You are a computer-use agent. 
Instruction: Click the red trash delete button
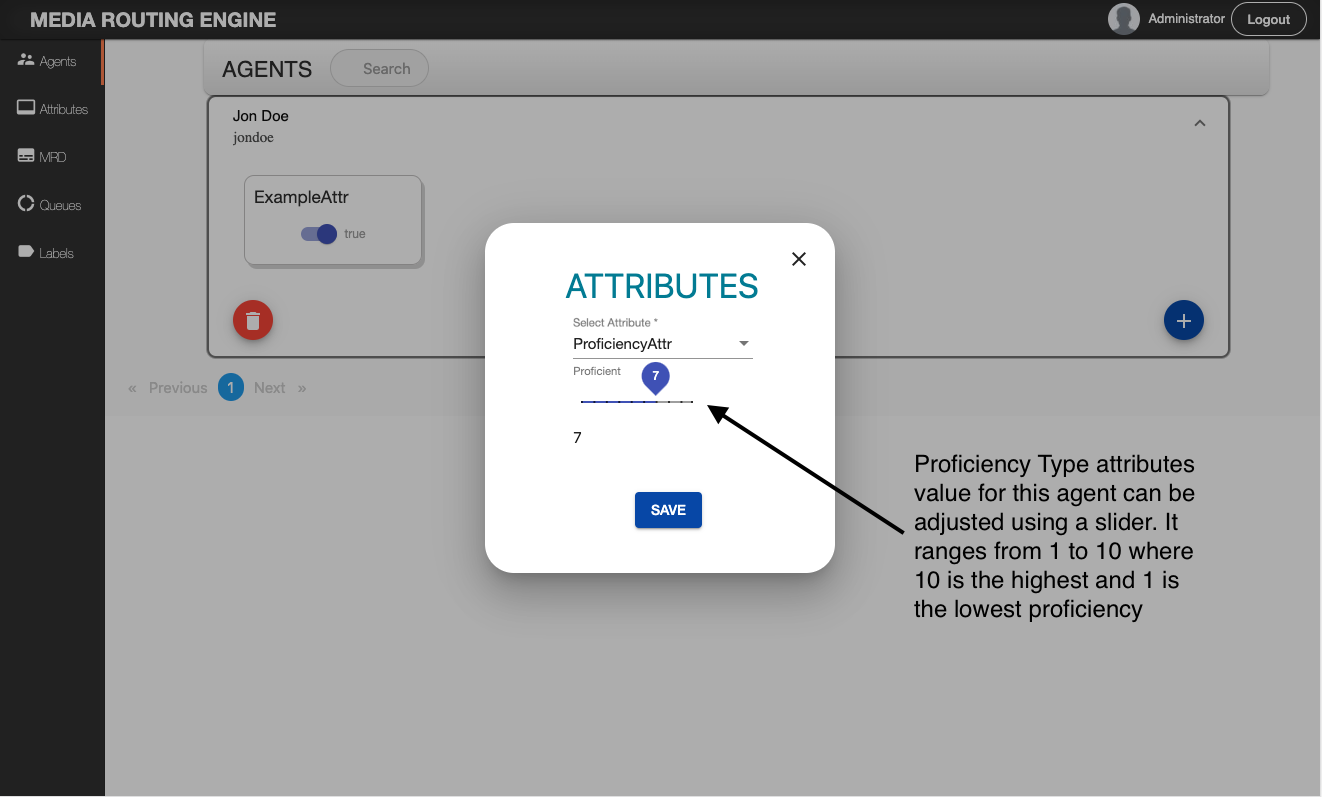click(x=253, y=321)
